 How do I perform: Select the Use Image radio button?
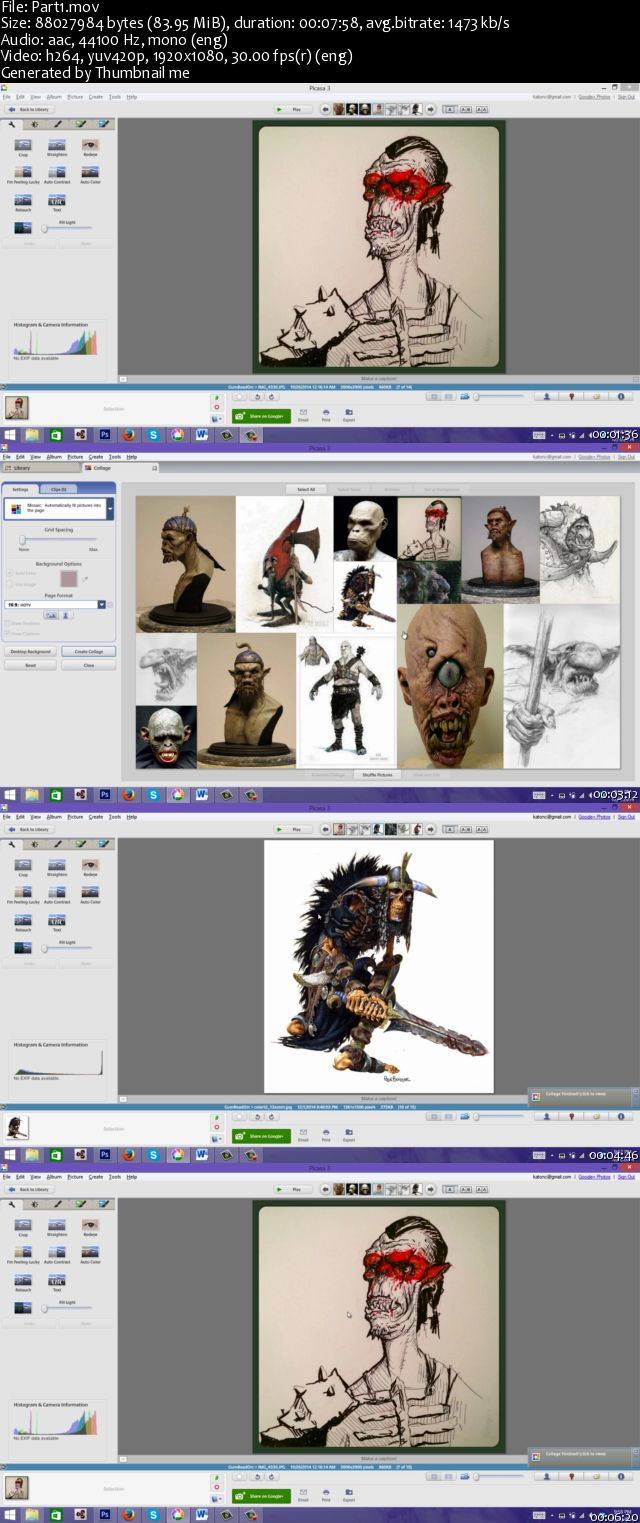pos(10,582)
